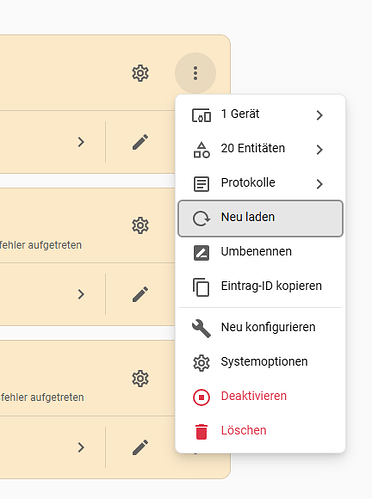Screen dimensions: 372x499
Task: Click the pencil edit icon in the top card
Action: coord(140,142)
